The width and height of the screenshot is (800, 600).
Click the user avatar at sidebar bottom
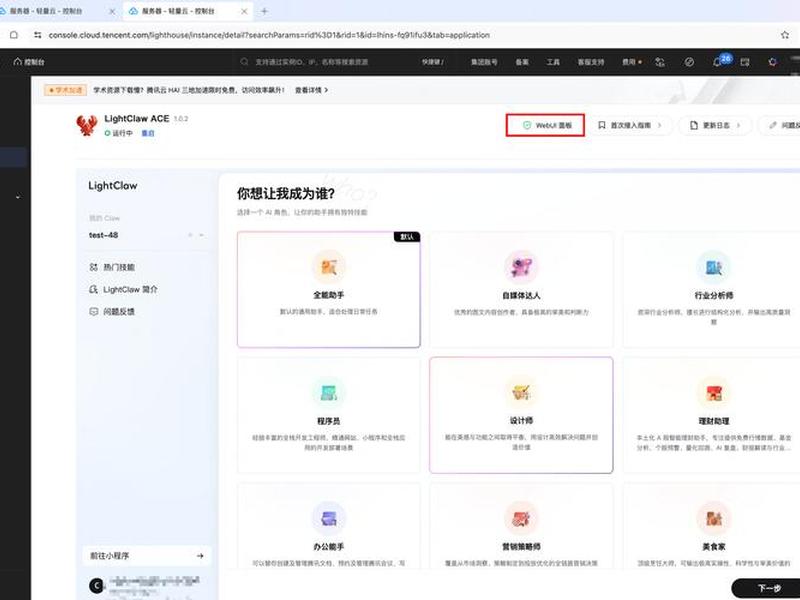96,585
